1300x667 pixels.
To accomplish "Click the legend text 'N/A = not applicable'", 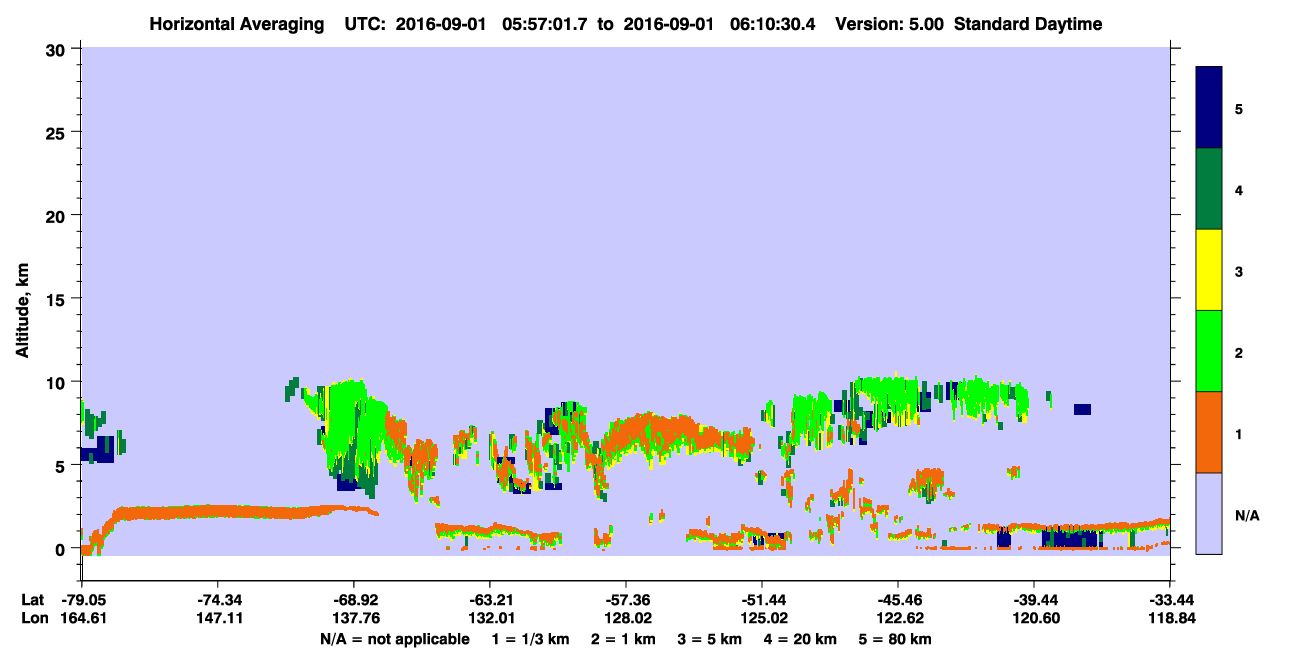I will [394, 638].
